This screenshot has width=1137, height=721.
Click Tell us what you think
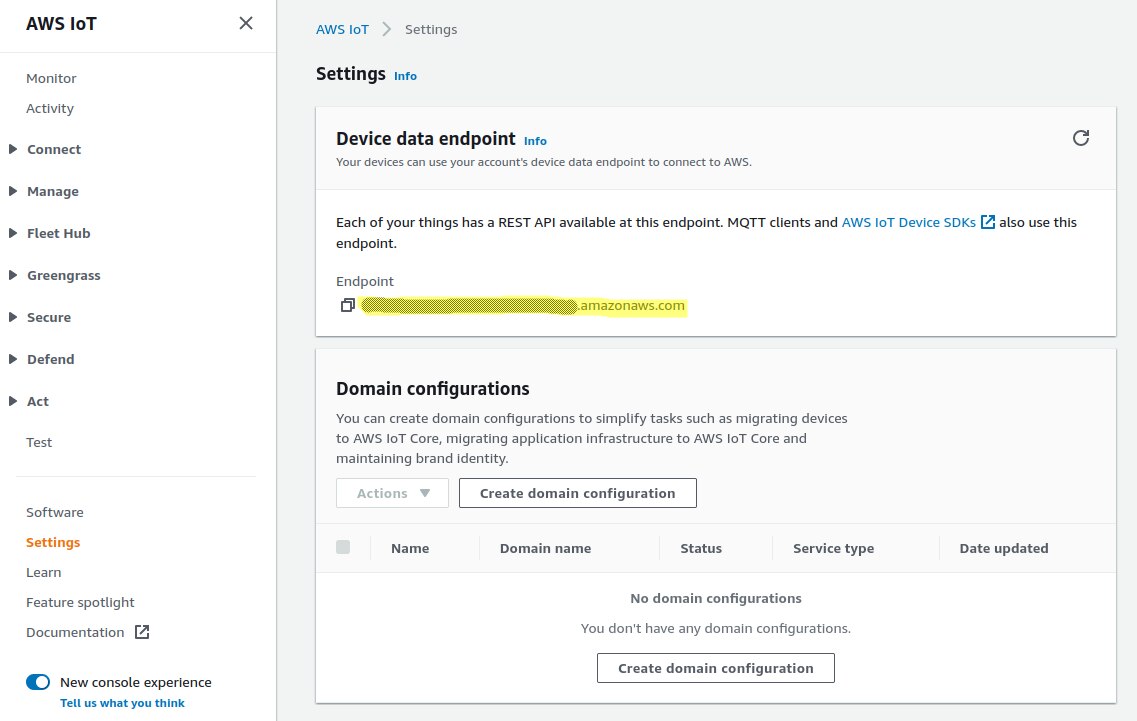pyautogui.click(x=122, y=703)
